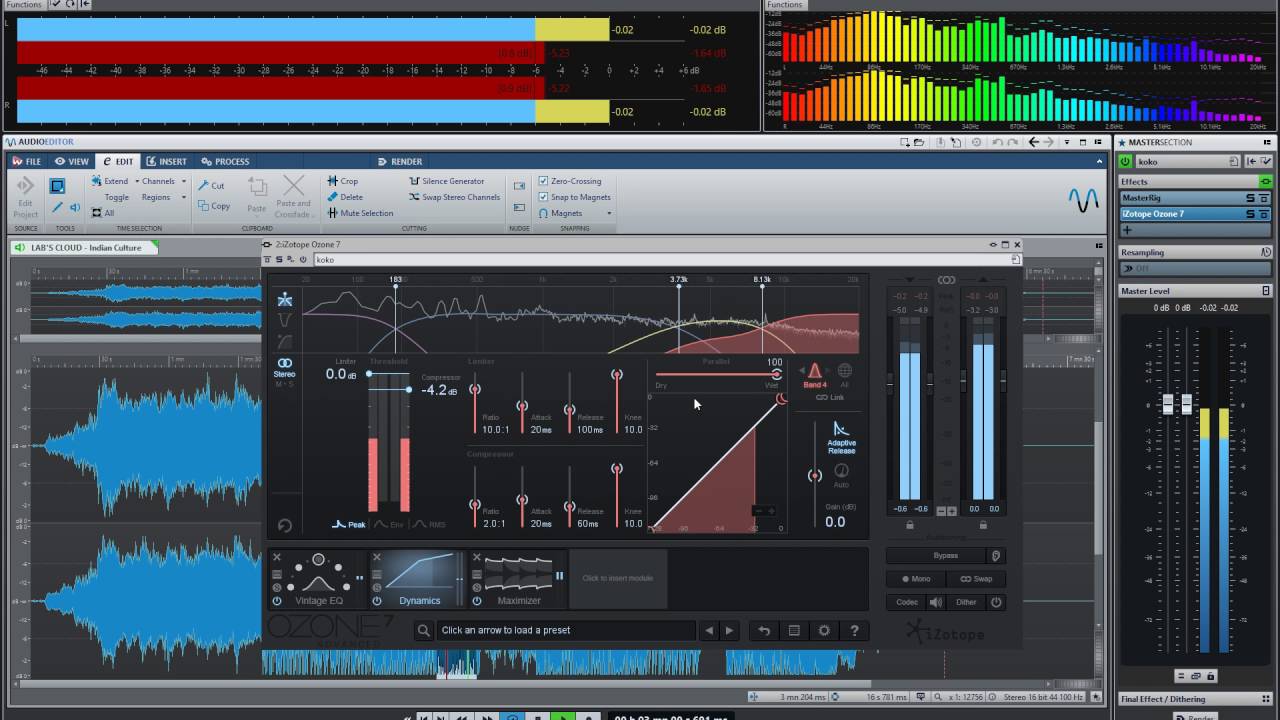Open the Silence Generator
1280x720 pixels.
tap(446, 181)
